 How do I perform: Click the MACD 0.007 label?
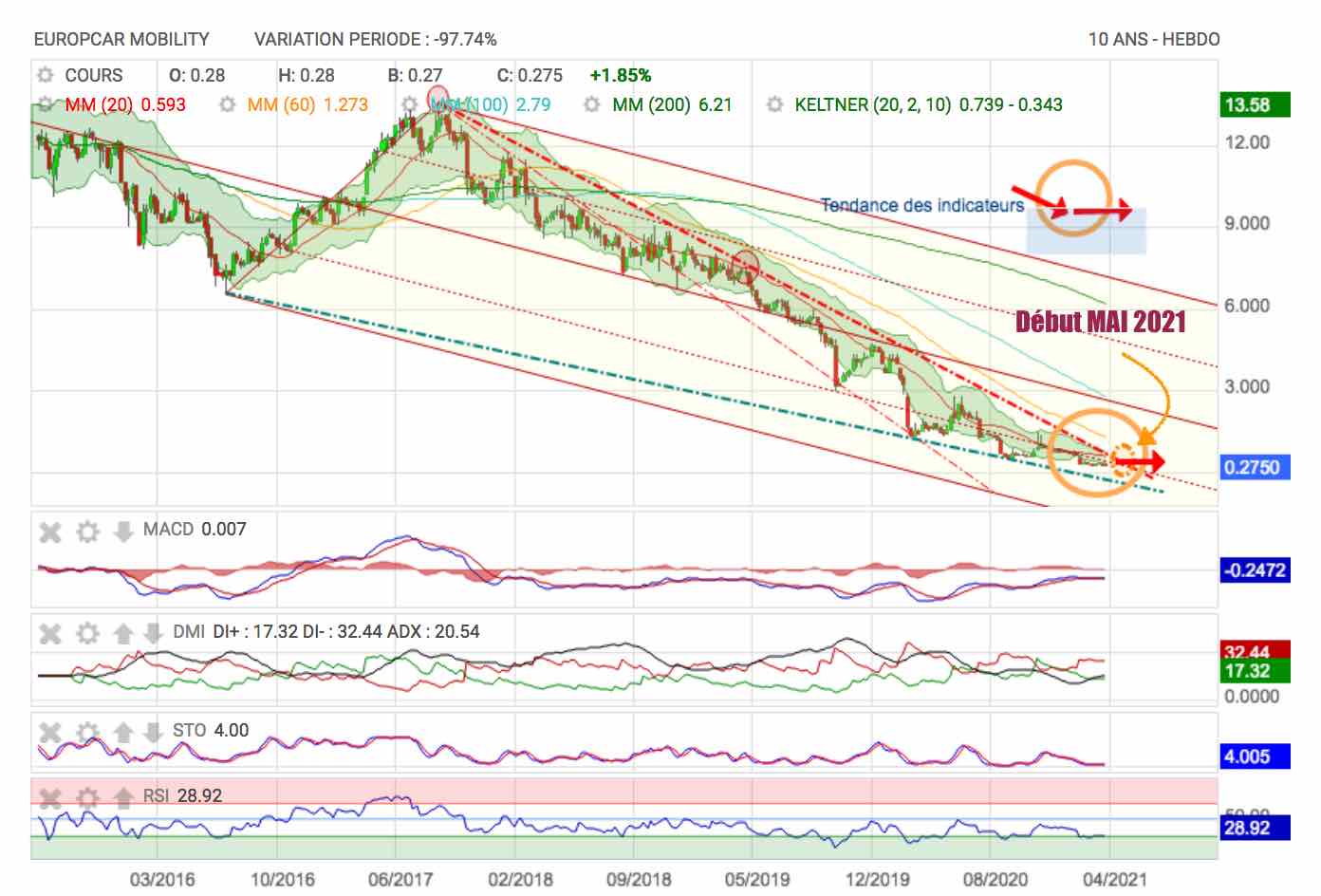tap(195, 529)
